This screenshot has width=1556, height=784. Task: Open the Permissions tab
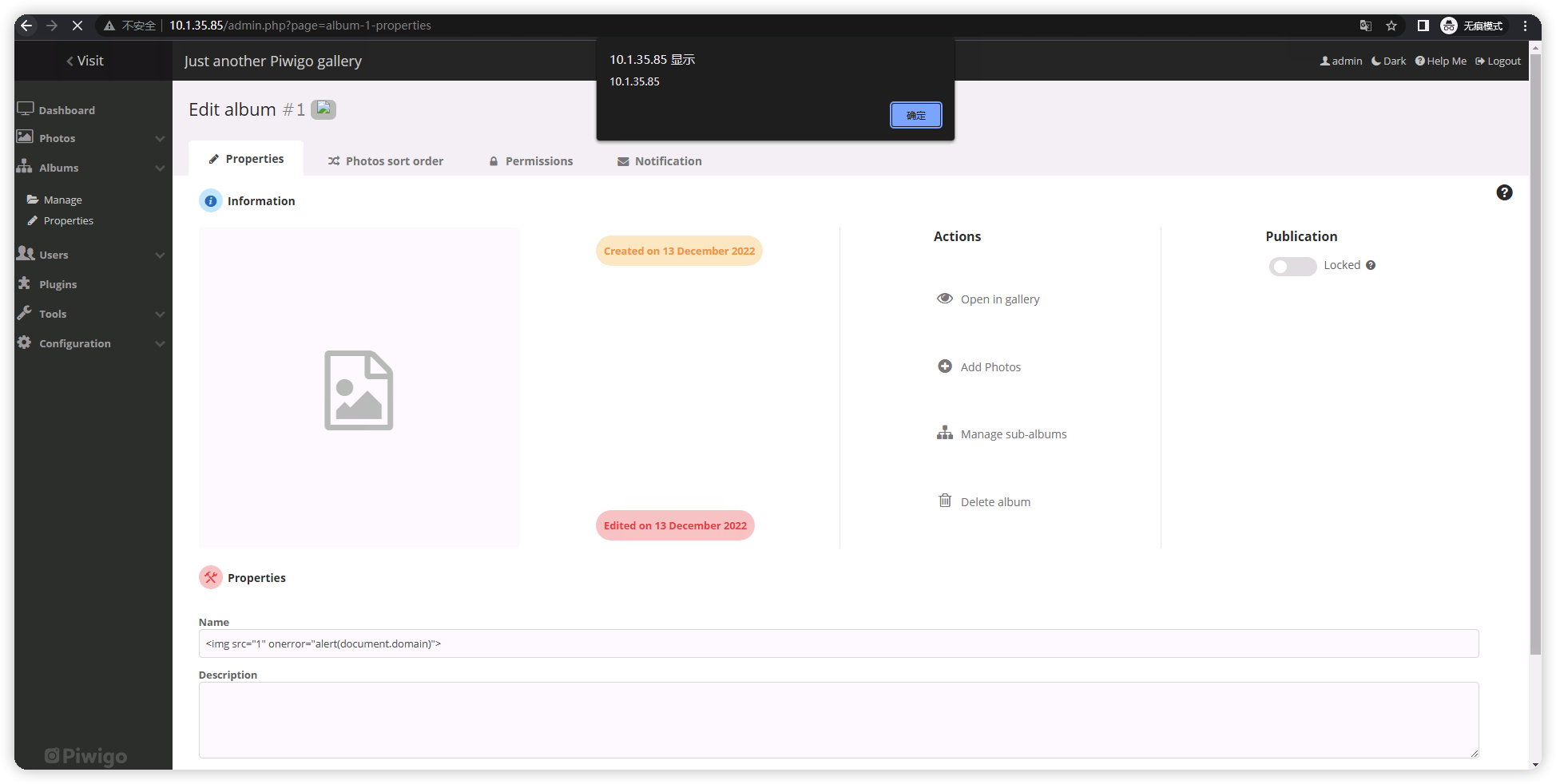[531, 161]
